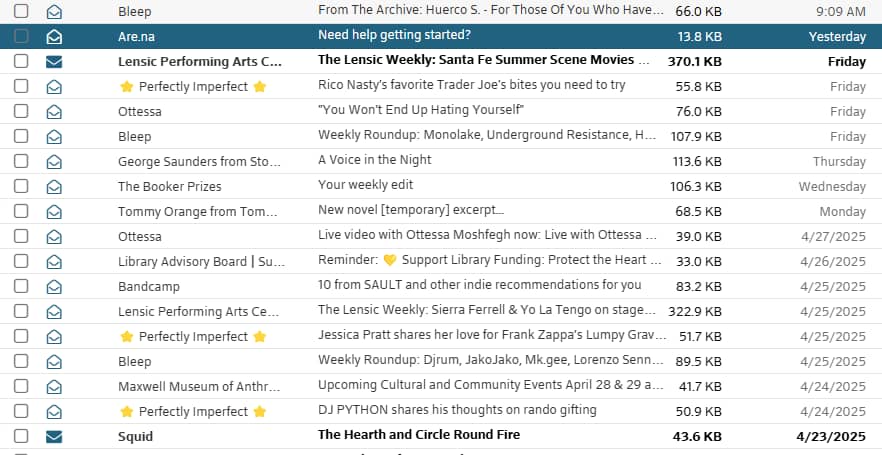The height and width of the screenshot is (455, 882).
Task: Mark George Saunders email via its envelope icon
Action: point(54,162)
